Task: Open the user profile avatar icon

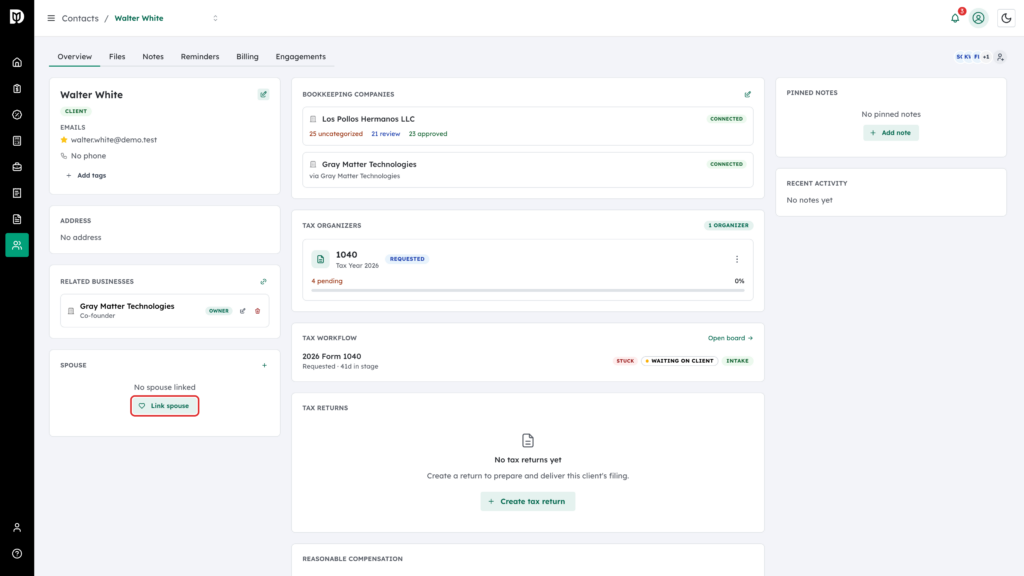Action: coord(978,18)
